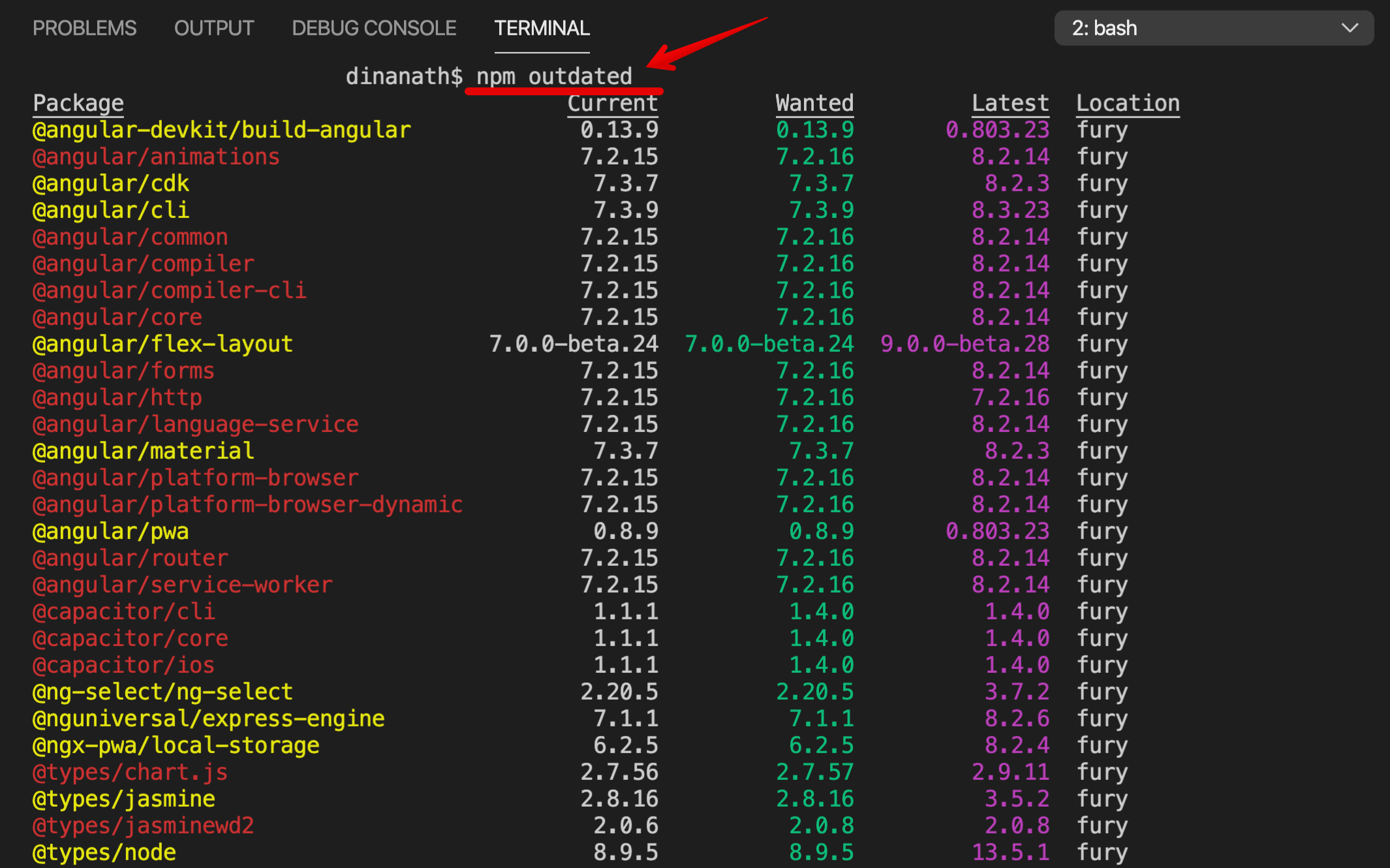Viewport: 1390px width, 868px height.
Task: Select the TERMINAL tab
Action: tap(542, 28)
